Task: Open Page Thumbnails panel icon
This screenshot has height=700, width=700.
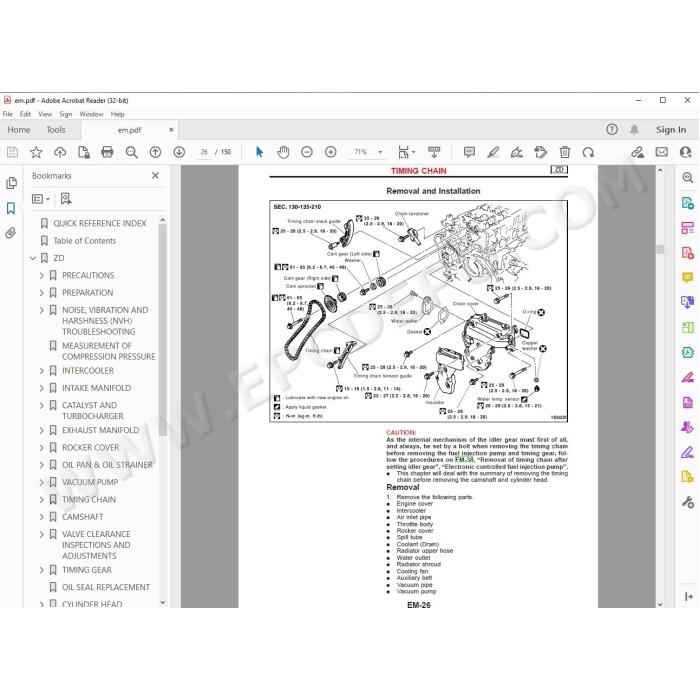Action: (x=11, y=183)
